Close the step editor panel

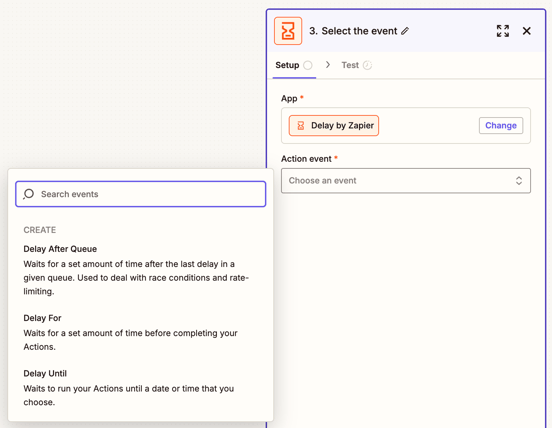click(x=527, y=31)
